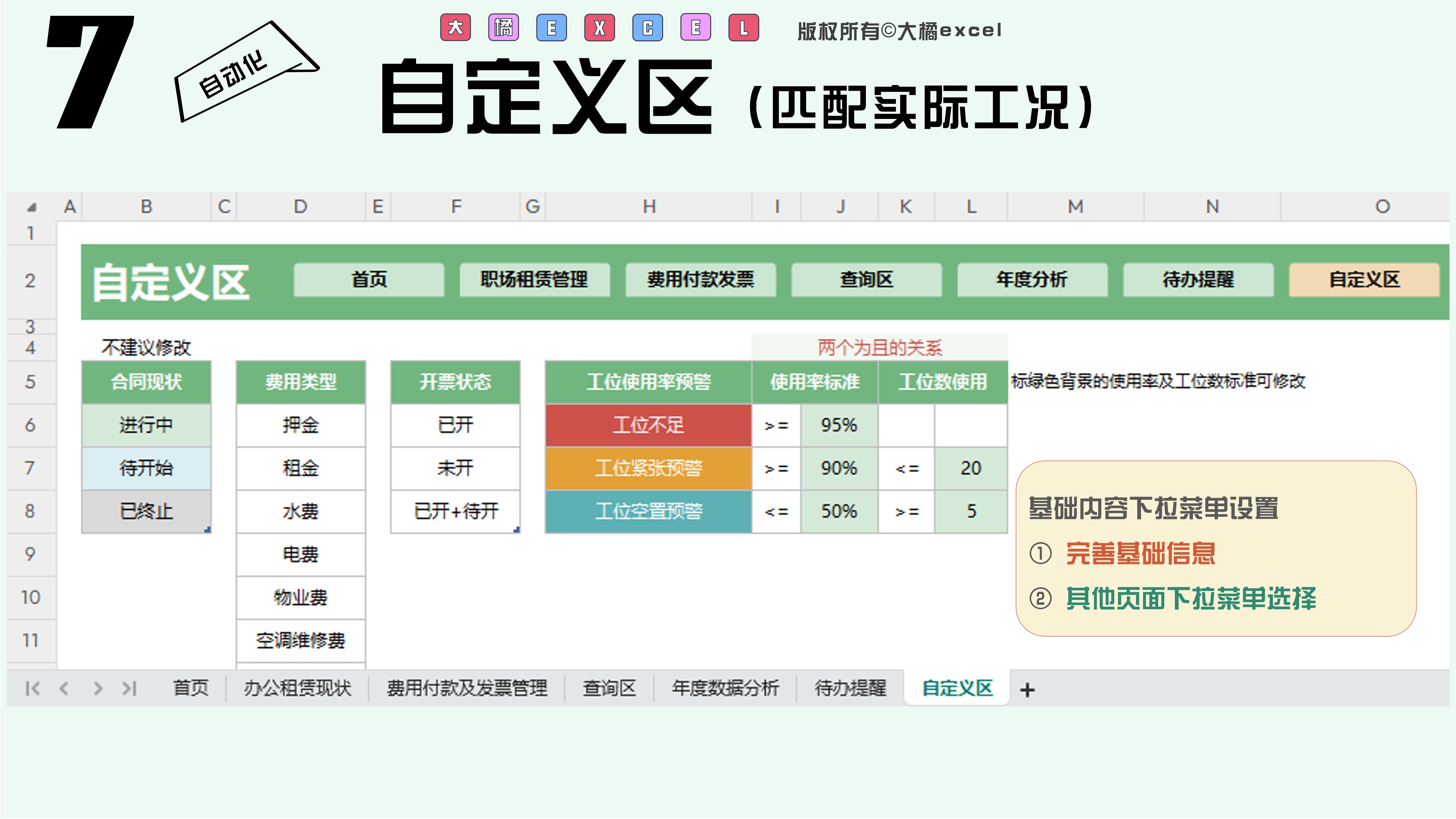Select column H header
Screen dimensions: 1456x819
[649, 207]
